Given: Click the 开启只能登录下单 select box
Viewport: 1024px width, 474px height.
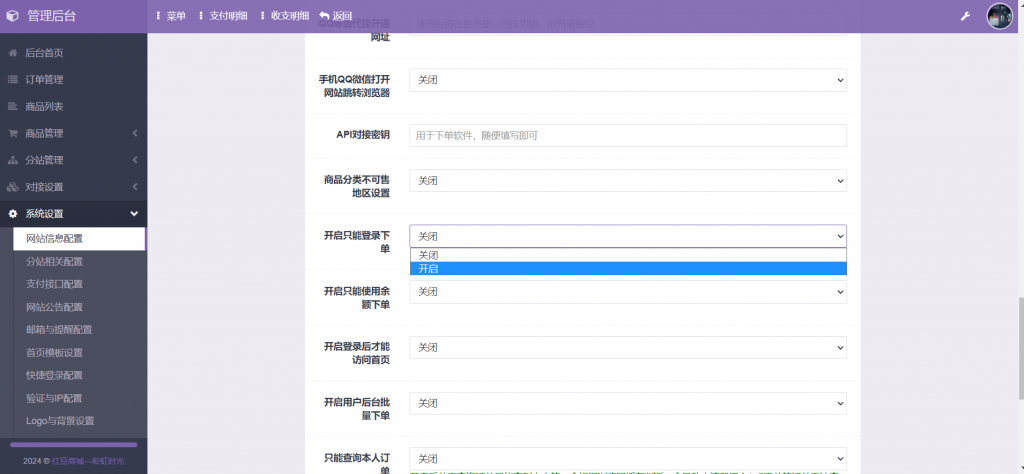Looking at the screenshot, I should [628, 236].
